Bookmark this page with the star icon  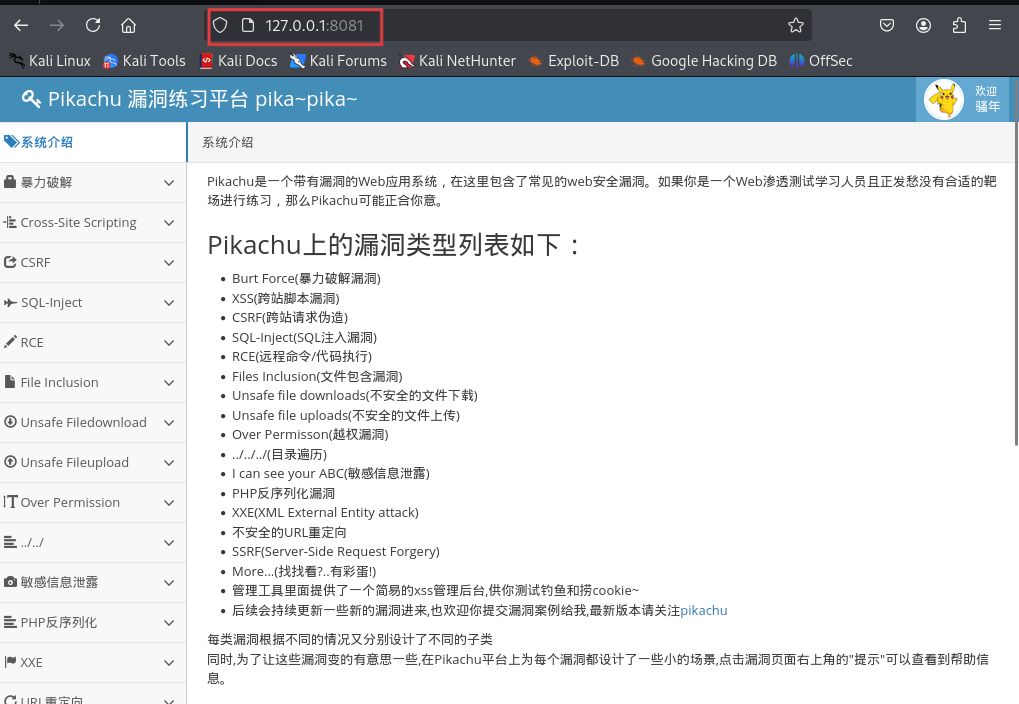coord(795,25)
